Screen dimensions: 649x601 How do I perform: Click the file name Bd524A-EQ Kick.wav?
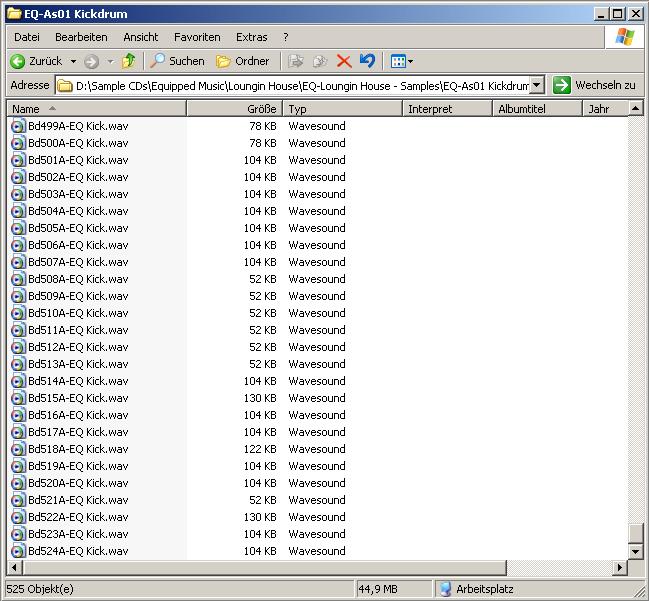click(78, 551)
